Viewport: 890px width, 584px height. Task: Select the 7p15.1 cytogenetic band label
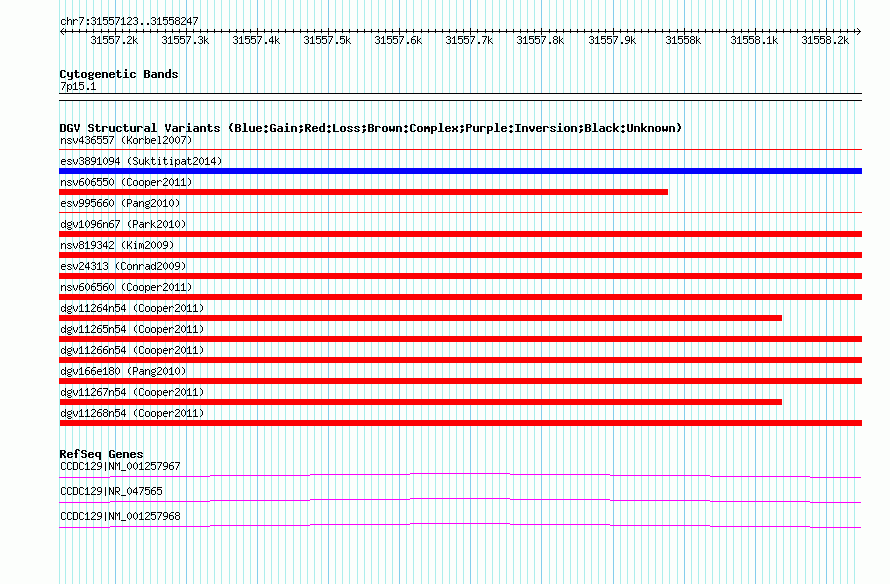pos(78,86)
